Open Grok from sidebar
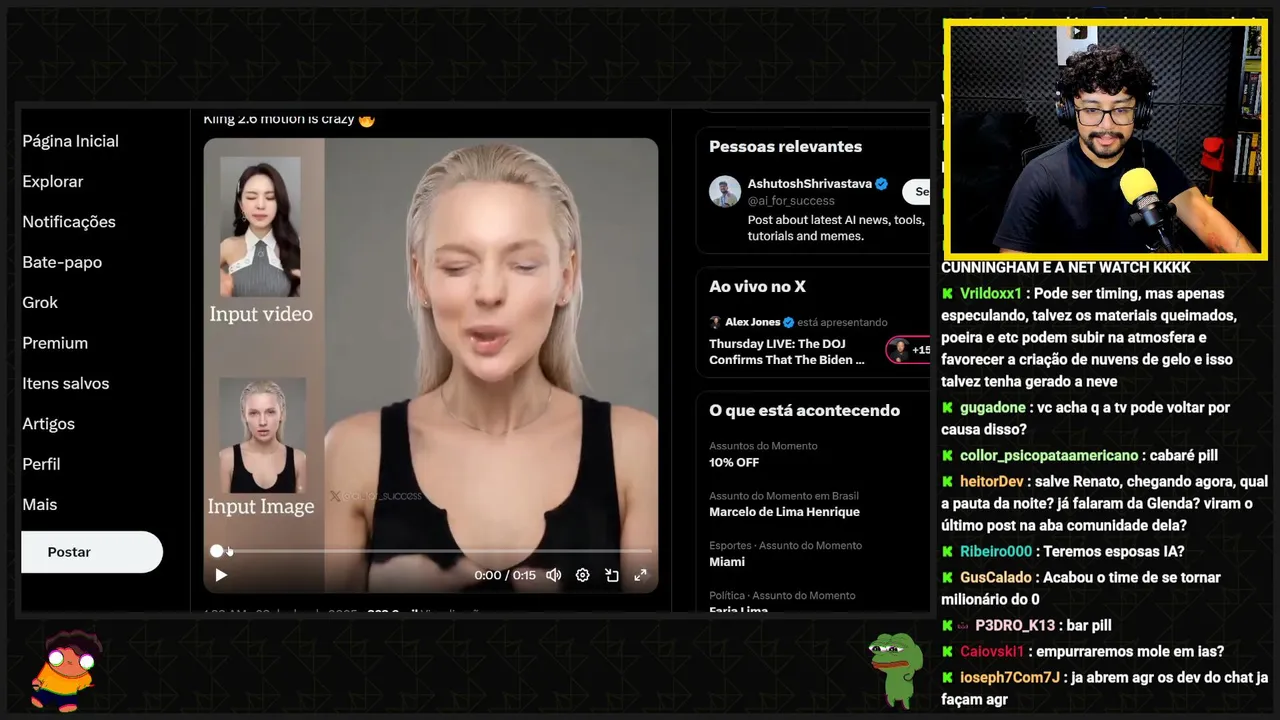Image resolution: width=1280 pixels, height=720 pixels. pos(40,302)
